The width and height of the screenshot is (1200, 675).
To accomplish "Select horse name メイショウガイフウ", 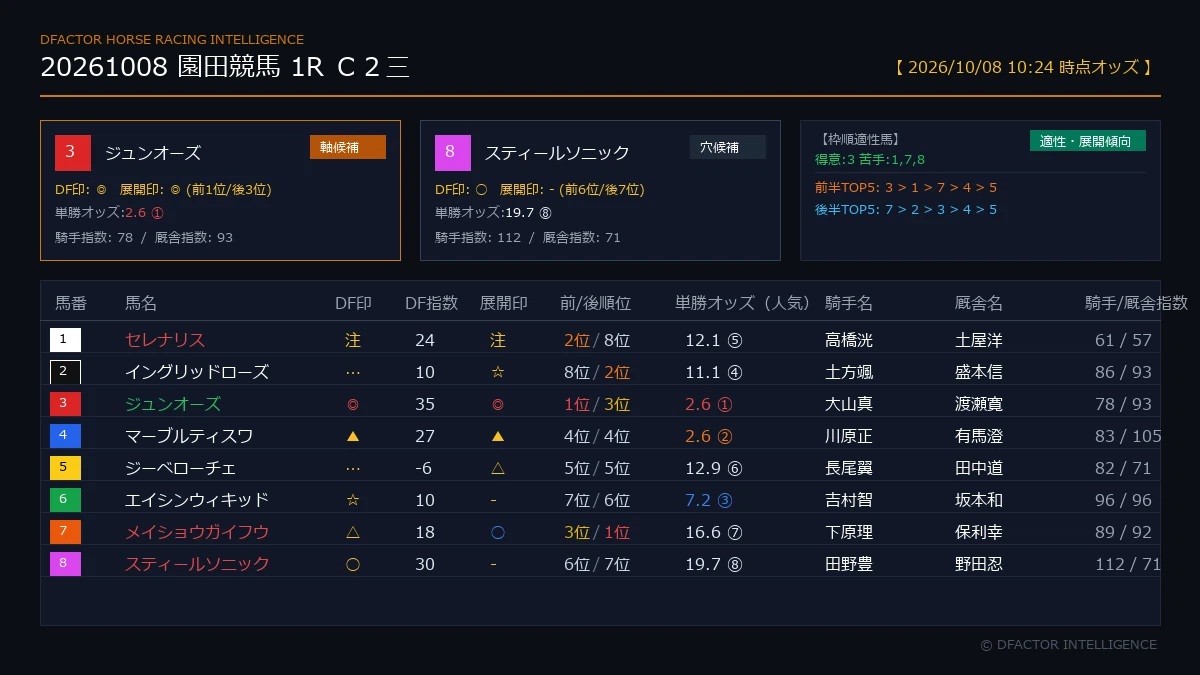I will coord(197,532).
